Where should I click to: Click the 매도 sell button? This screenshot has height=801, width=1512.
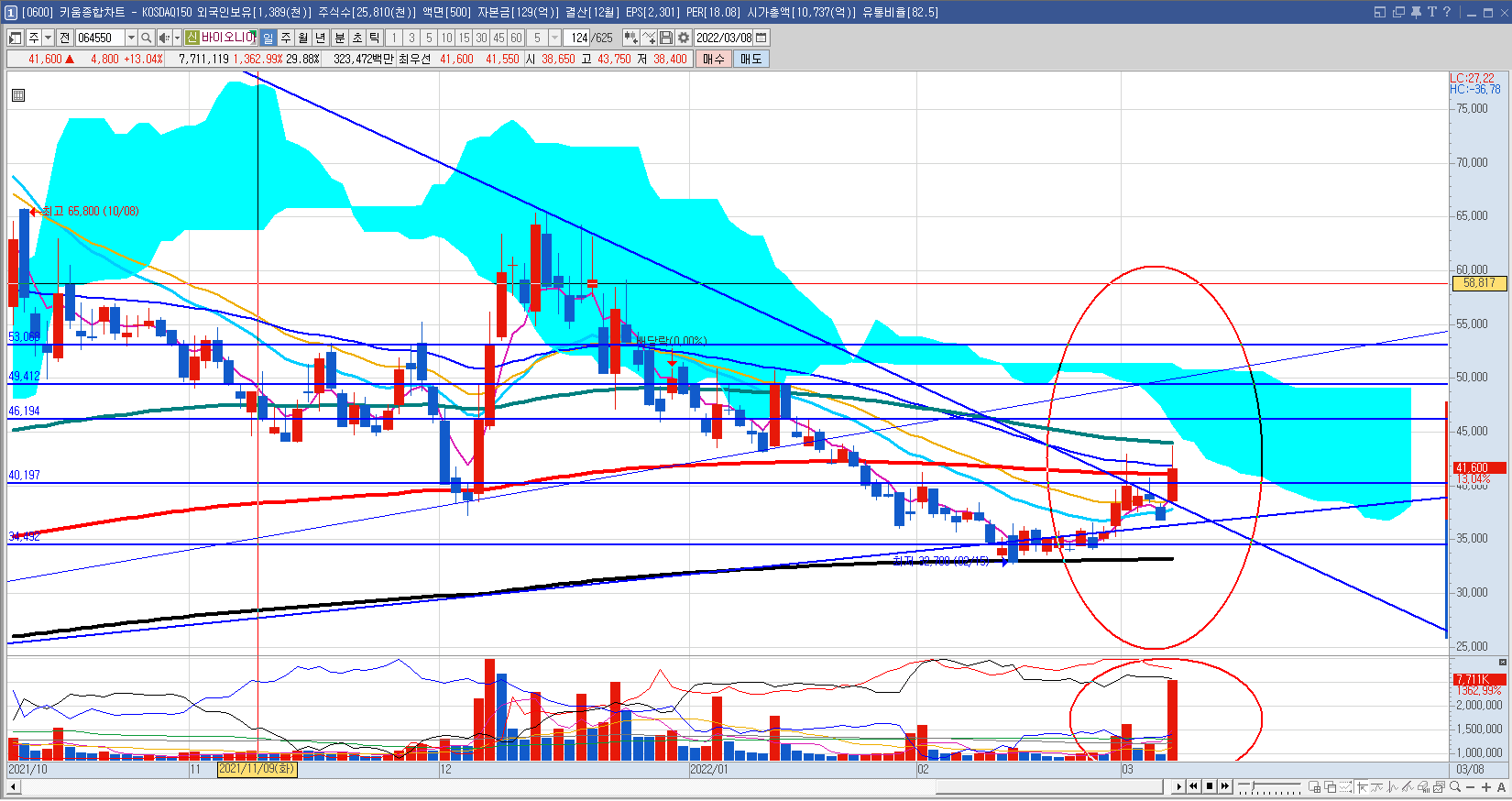coord(751,59)
